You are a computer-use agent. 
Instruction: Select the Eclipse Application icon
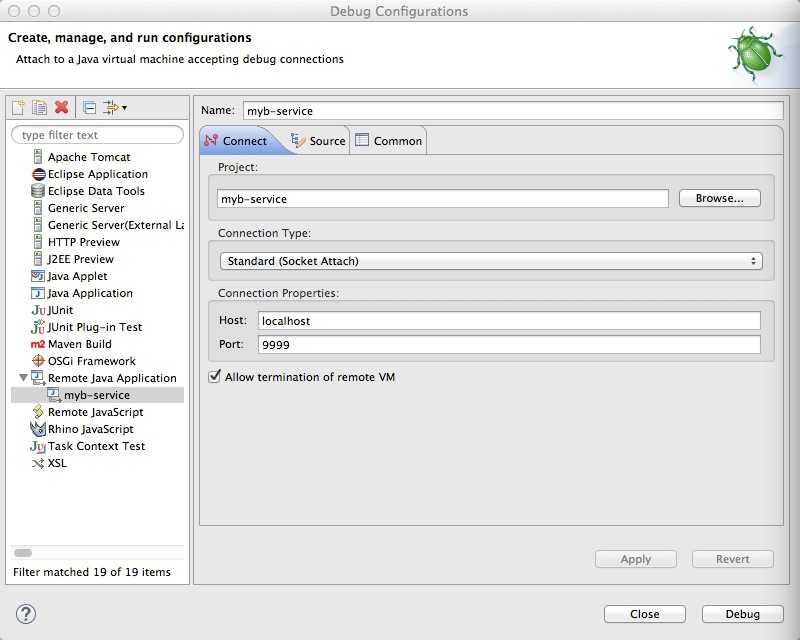(x=38, y=174)
